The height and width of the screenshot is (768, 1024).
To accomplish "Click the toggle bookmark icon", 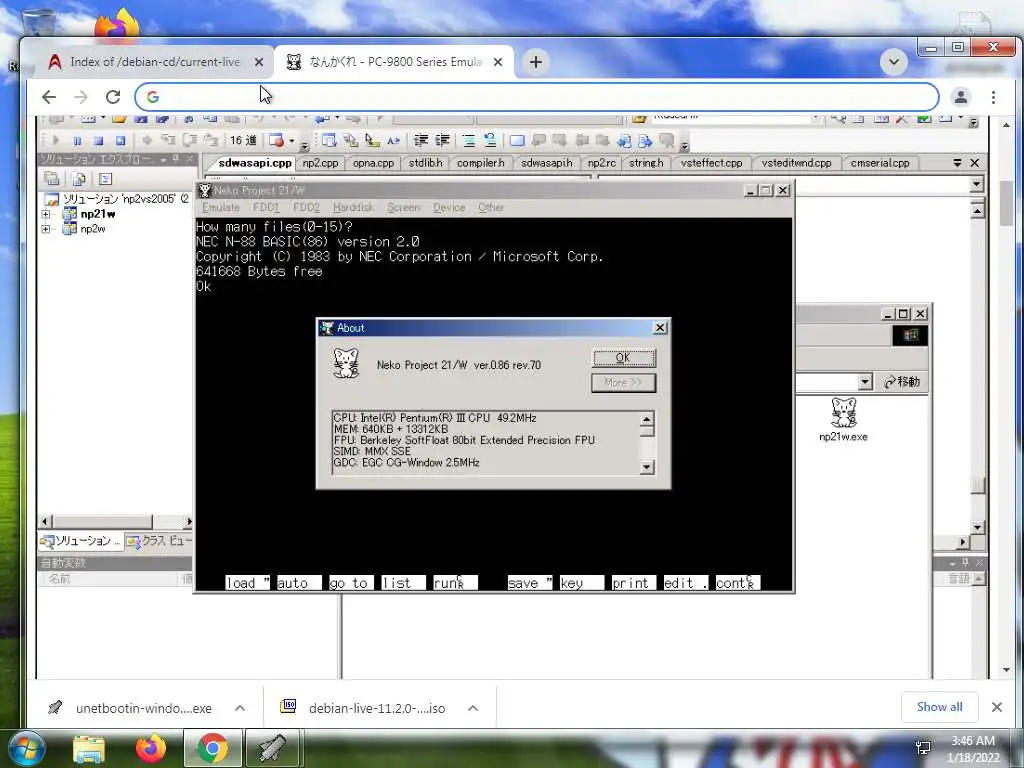I will pyautogui.click(x=517, y=140).
